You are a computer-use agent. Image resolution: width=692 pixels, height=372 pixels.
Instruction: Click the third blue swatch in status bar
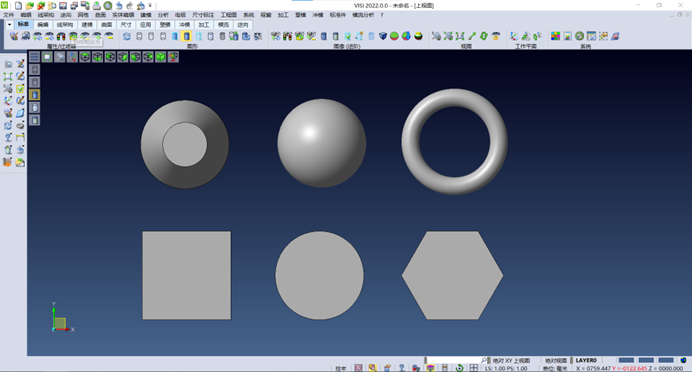point(666,360)
